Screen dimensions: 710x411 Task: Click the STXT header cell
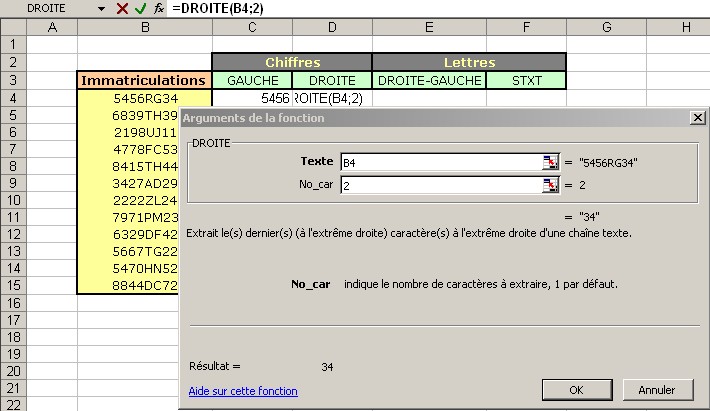point(526,80)
